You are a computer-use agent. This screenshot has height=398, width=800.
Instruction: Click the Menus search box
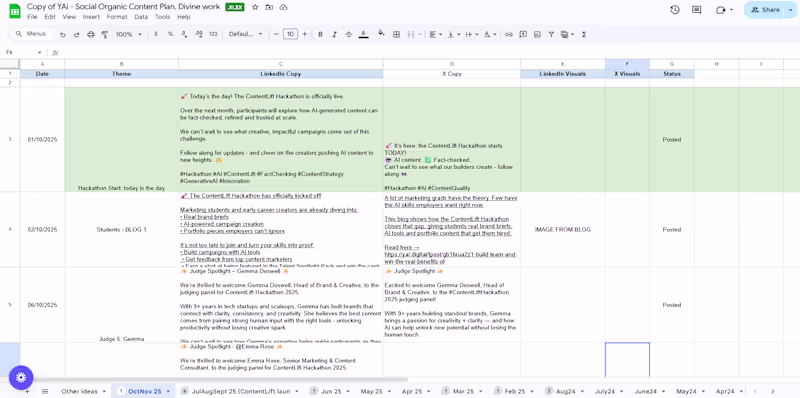pos(33,34)
